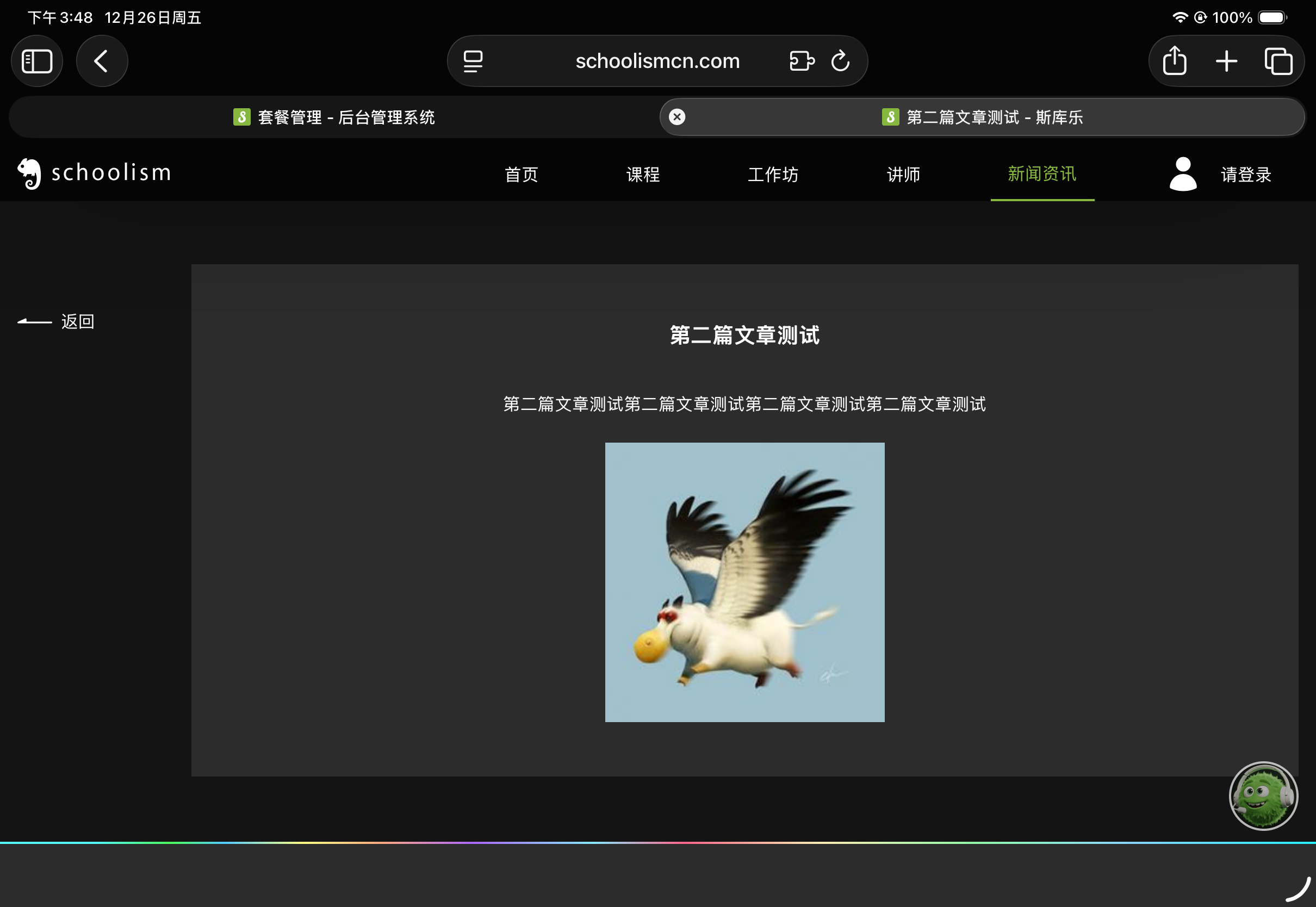Image resolution: width=1316 pixels, height=907 pixels.
Task: Click the 请登录 login link
Action: coord(1245,175)
